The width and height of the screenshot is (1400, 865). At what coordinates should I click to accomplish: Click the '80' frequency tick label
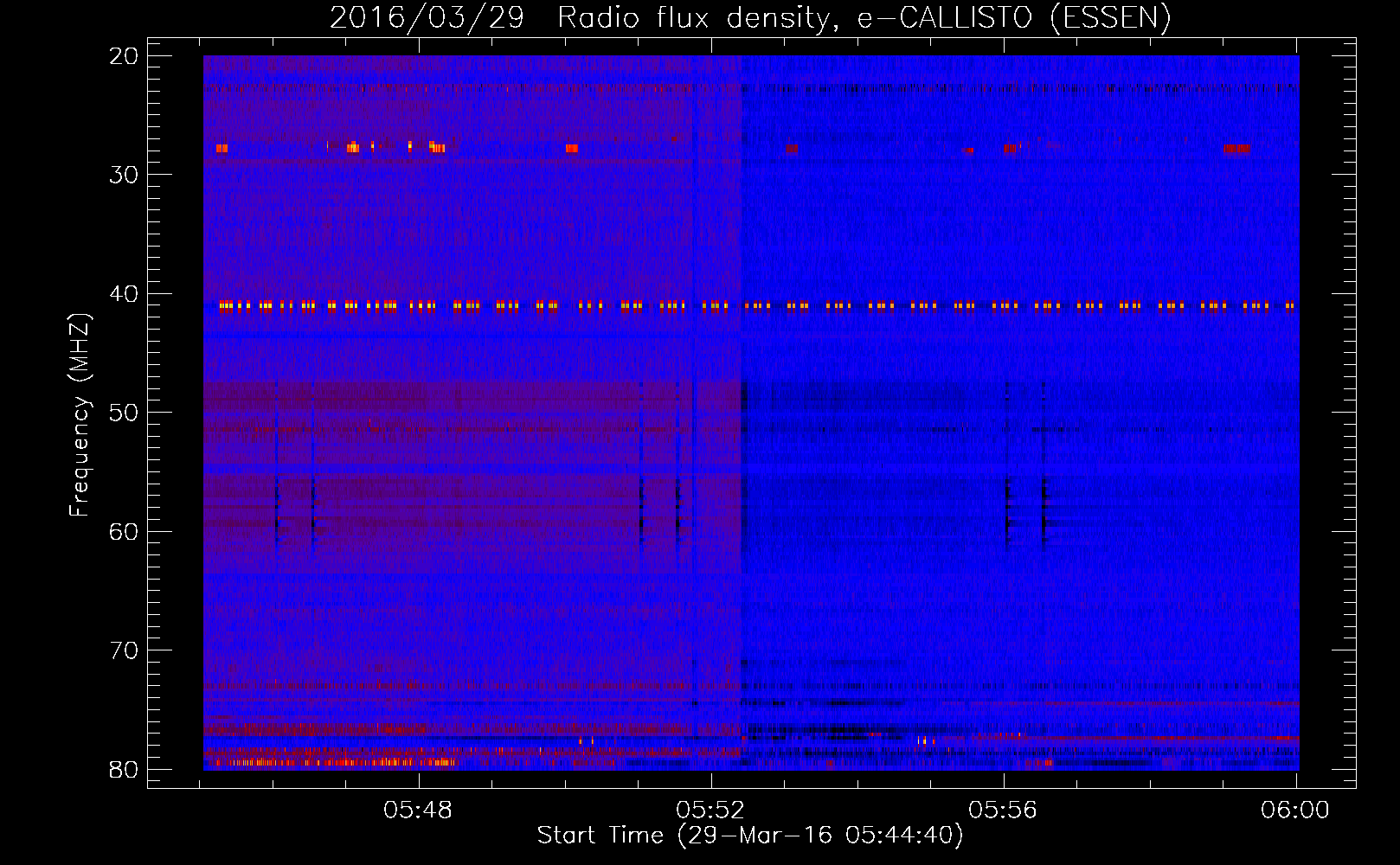(x=125, y=770)
